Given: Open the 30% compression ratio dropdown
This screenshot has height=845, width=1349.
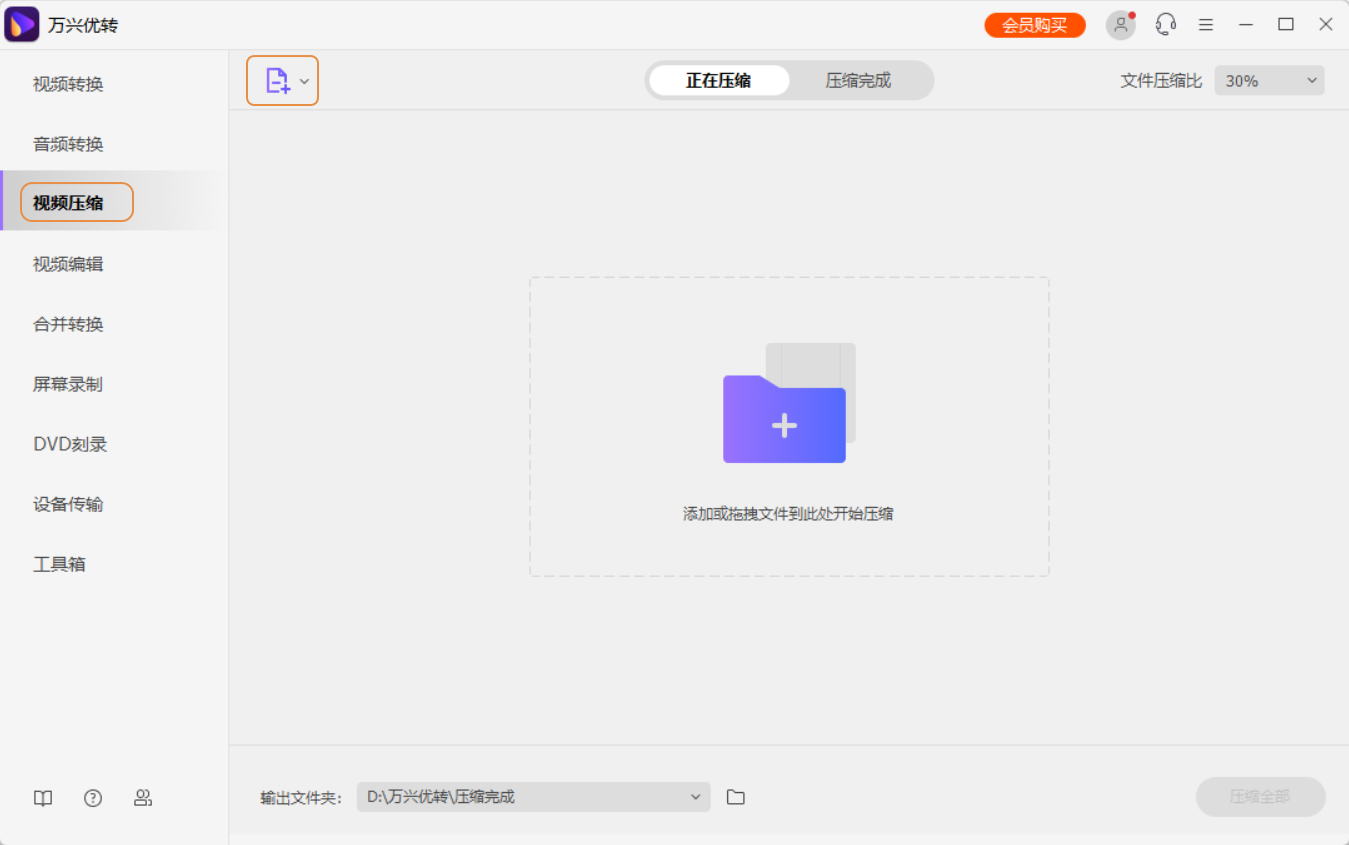Looking at the screenshot, I should pos(1268,80).
